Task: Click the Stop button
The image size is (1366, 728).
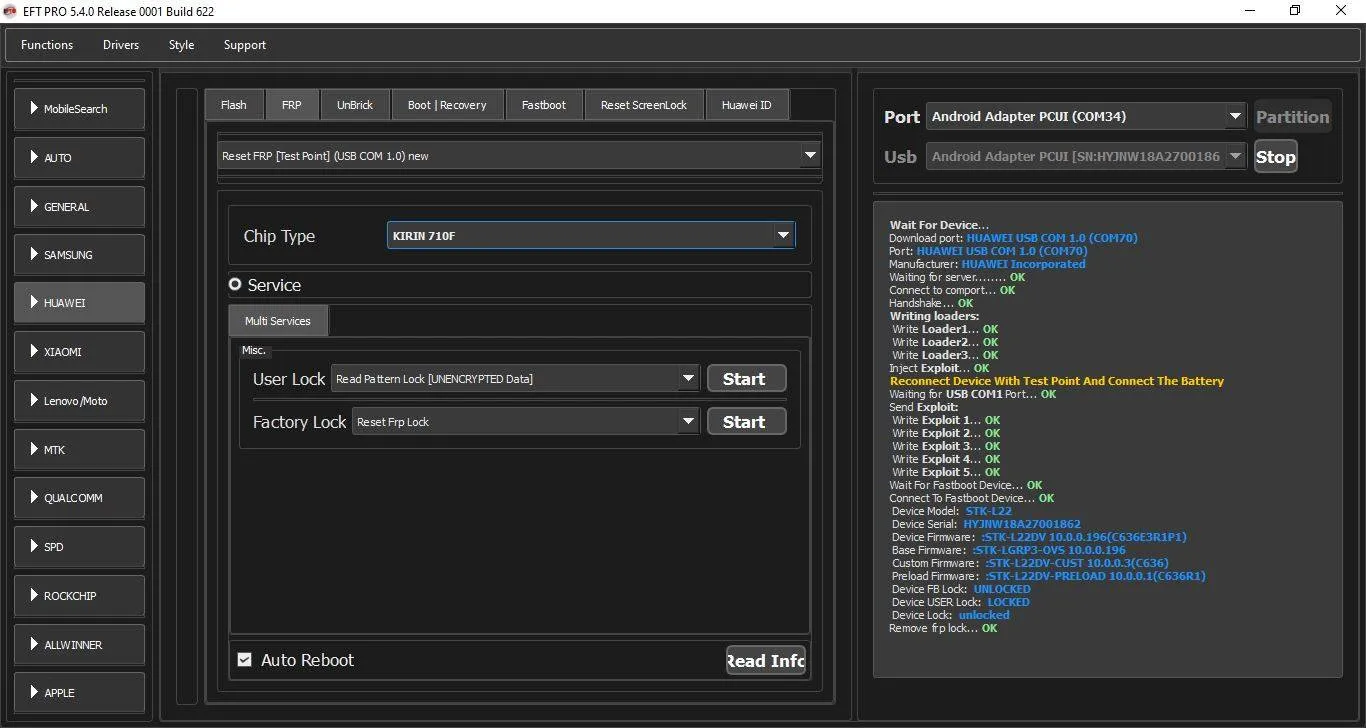Action: pyautogui.click(x=1275, y=157)
